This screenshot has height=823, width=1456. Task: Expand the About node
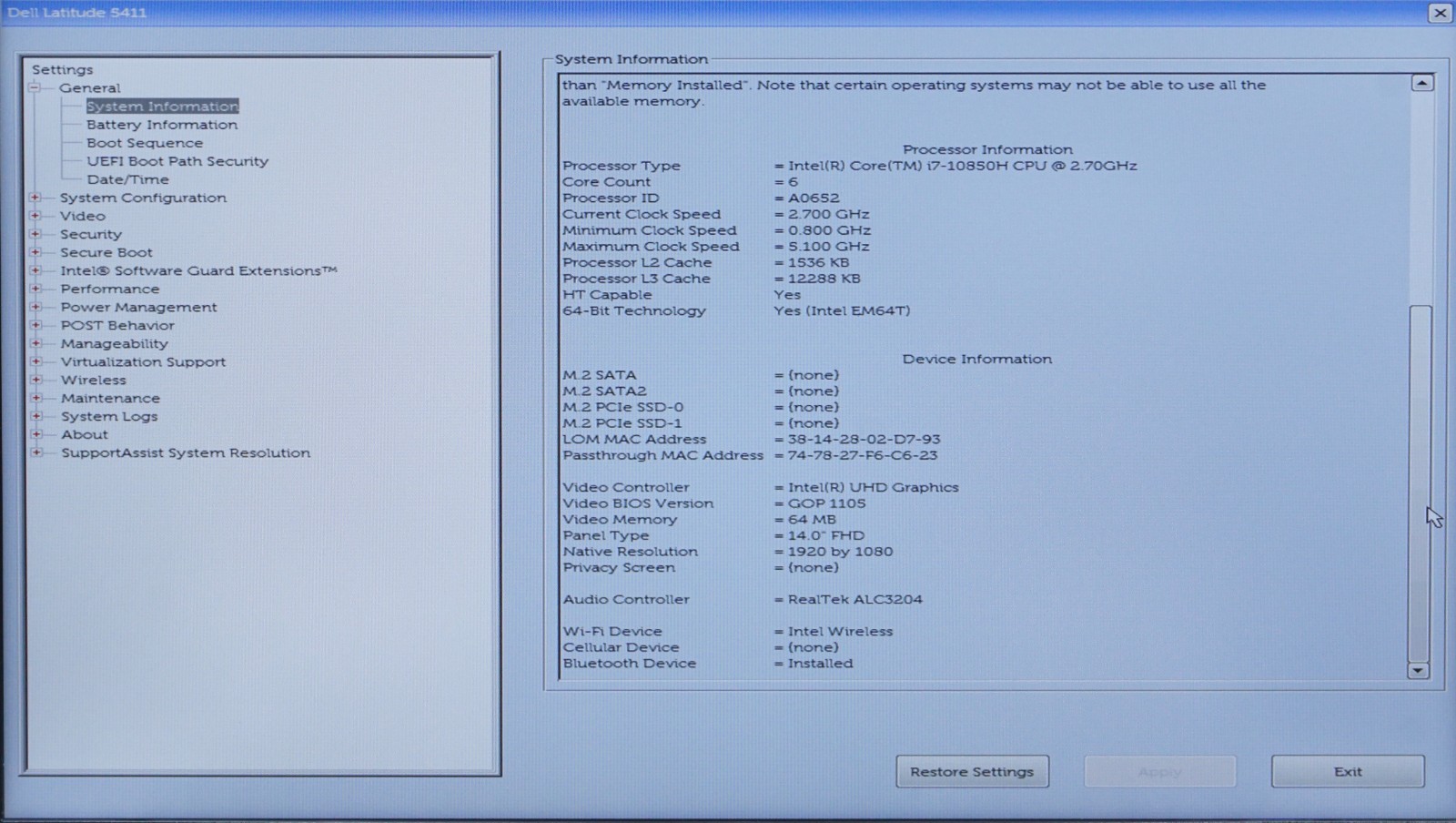(x=35, y=434)
